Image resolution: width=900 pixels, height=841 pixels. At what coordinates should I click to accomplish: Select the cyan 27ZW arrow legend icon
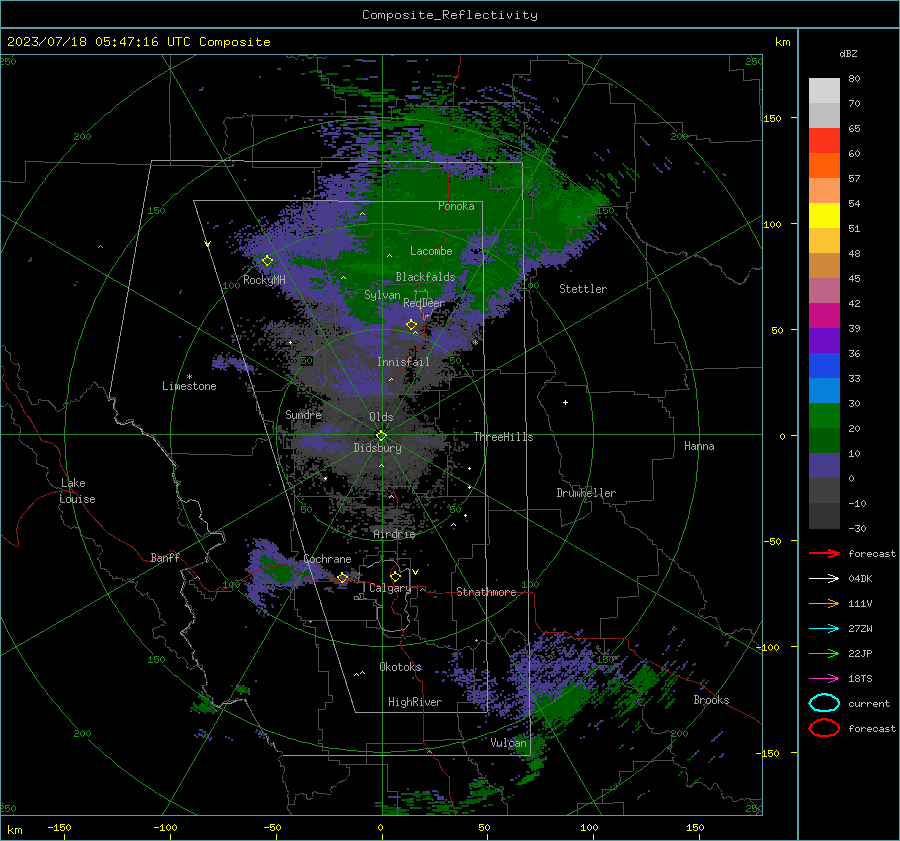pyautogui.click(x=824, y=629)
